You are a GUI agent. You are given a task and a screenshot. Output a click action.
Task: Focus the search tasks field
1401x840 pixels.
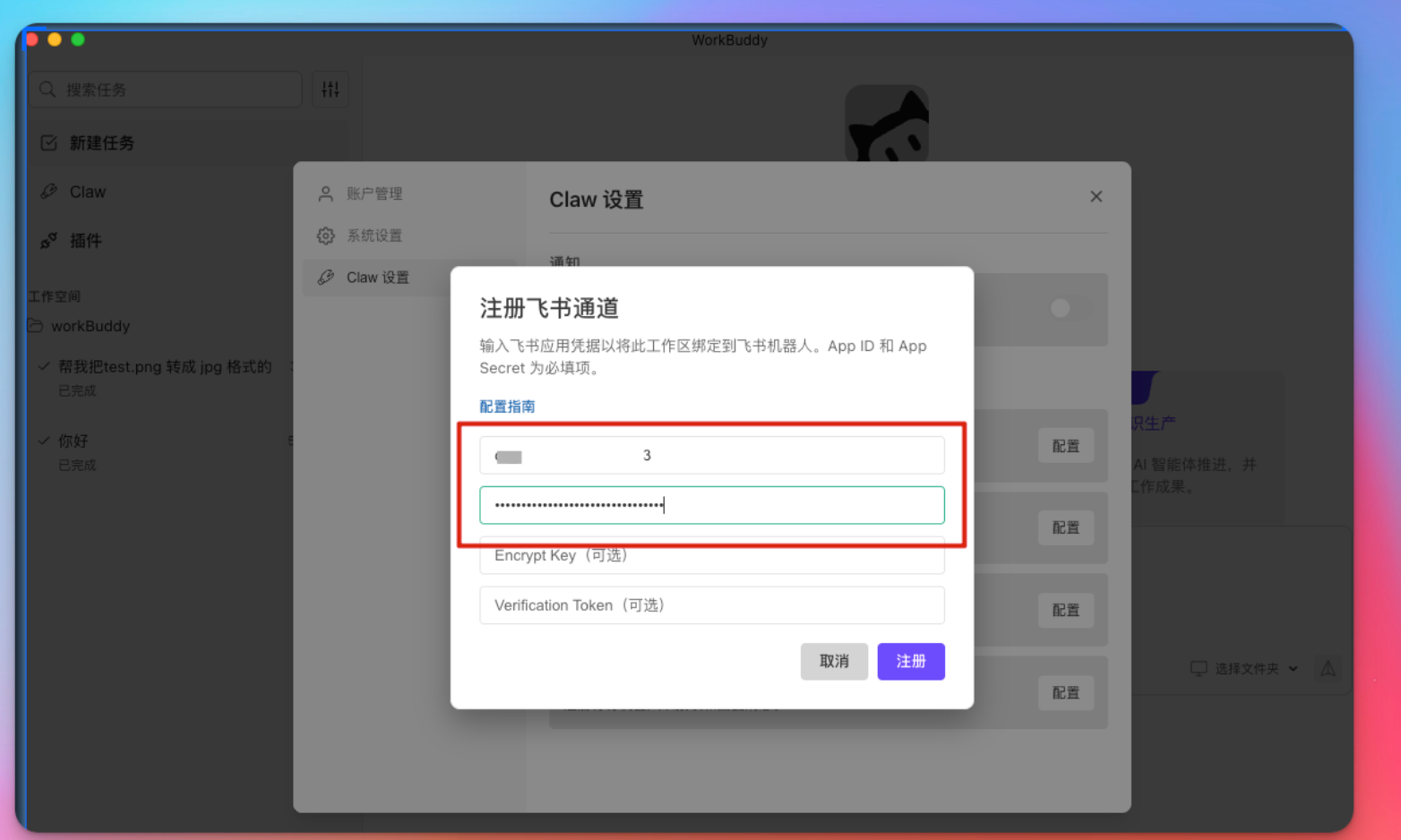click(x=166, y=90)
